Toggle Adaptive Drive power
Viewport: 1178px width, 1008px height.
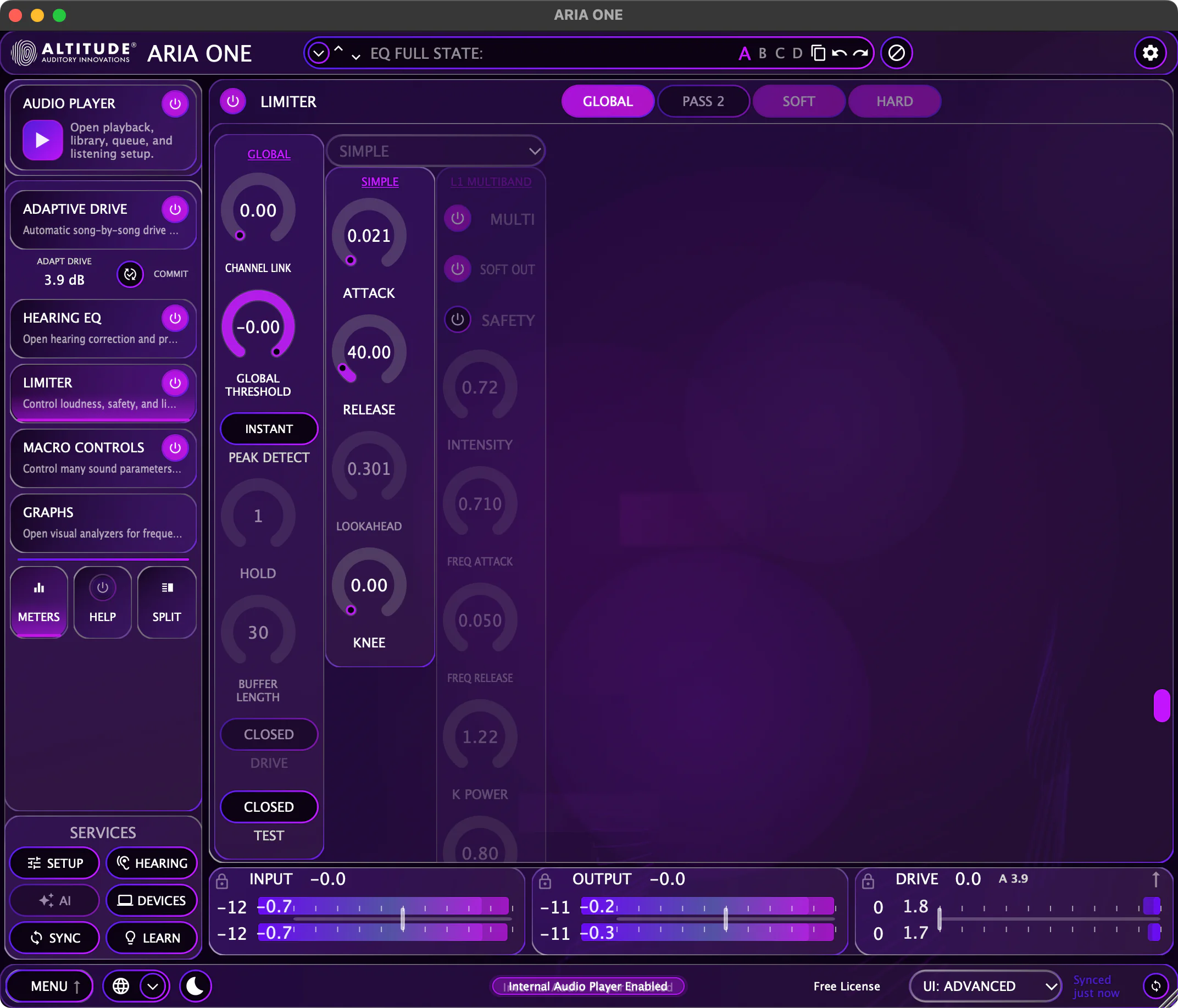[x=175, y=209]
